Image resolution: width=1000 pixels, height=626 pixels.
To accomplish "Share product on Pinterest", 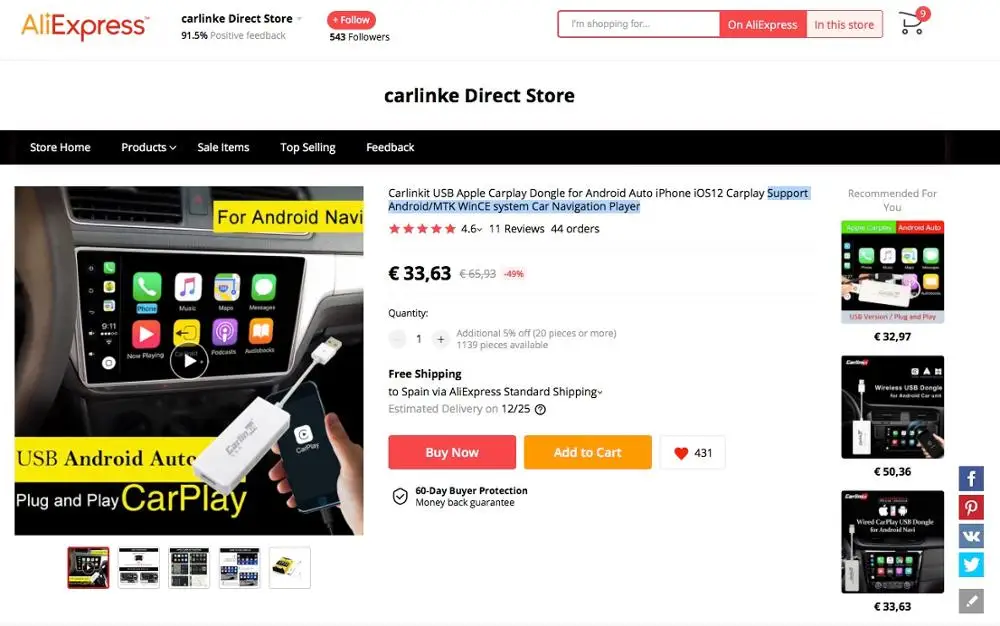I will coord(971,507).
